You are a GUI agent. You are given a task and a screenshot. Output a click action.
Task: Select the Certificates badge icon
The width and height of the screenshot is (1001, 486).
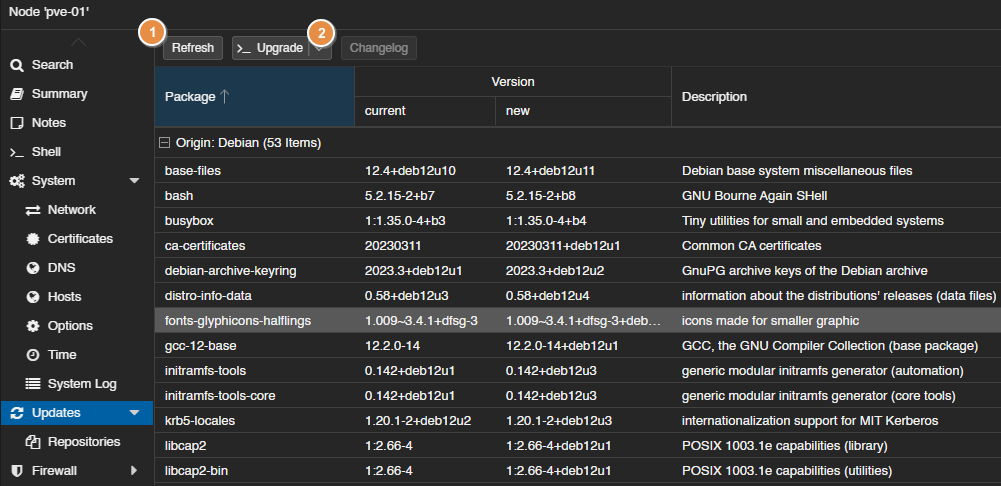pyautogui.click(x=33, y=239)
